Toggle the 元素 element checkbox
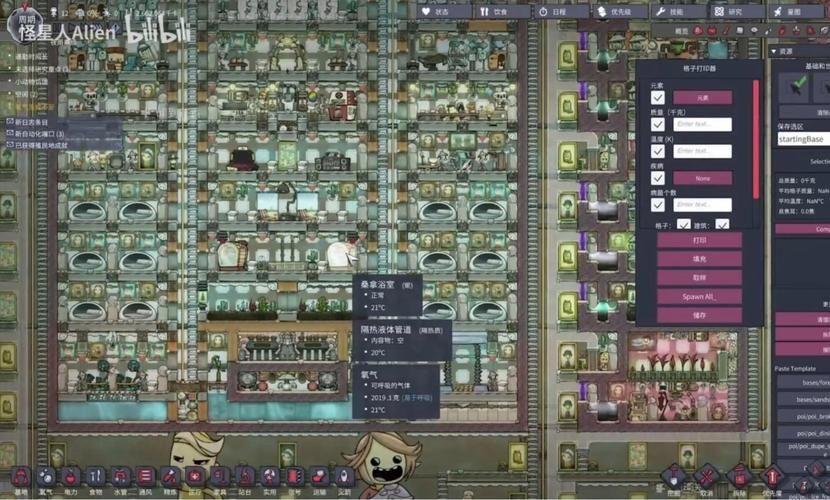 tap(657, 97)
